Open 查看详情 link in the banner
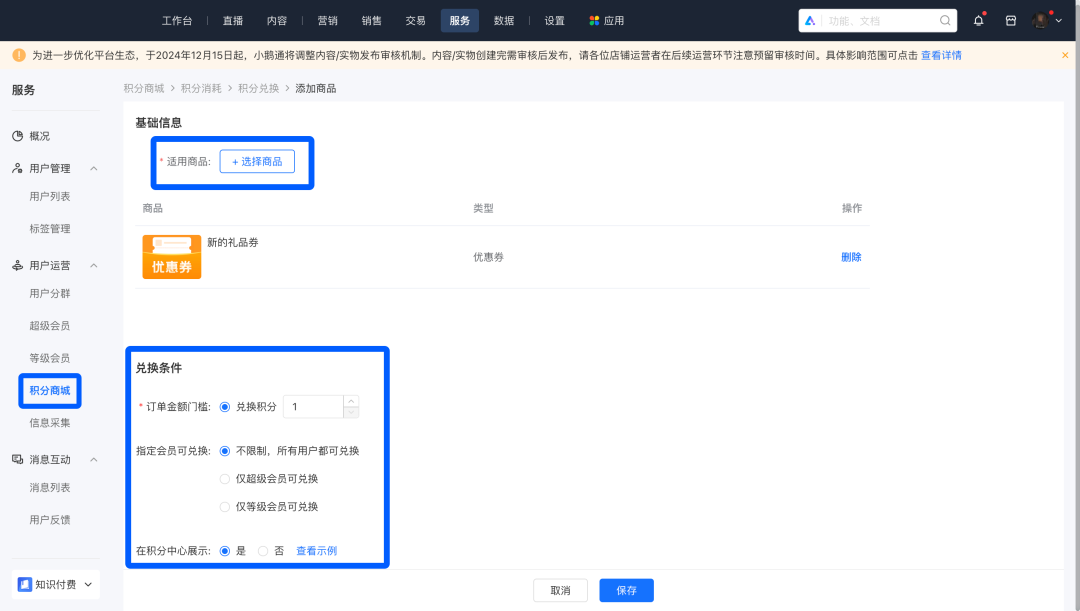Viewport: 1080px width, 611px height. pyautogui.click(x=941, y=55)
